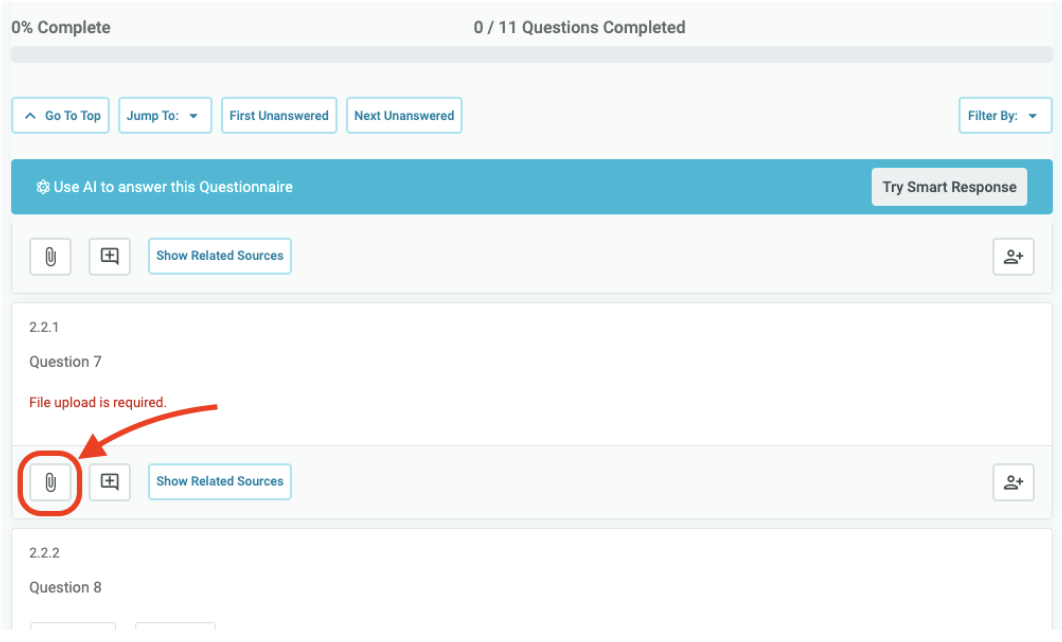Show Related Sources for Question 7
Image resolution: width=1062 pixels, height=642 pixels.
click(x=220, y=482)
